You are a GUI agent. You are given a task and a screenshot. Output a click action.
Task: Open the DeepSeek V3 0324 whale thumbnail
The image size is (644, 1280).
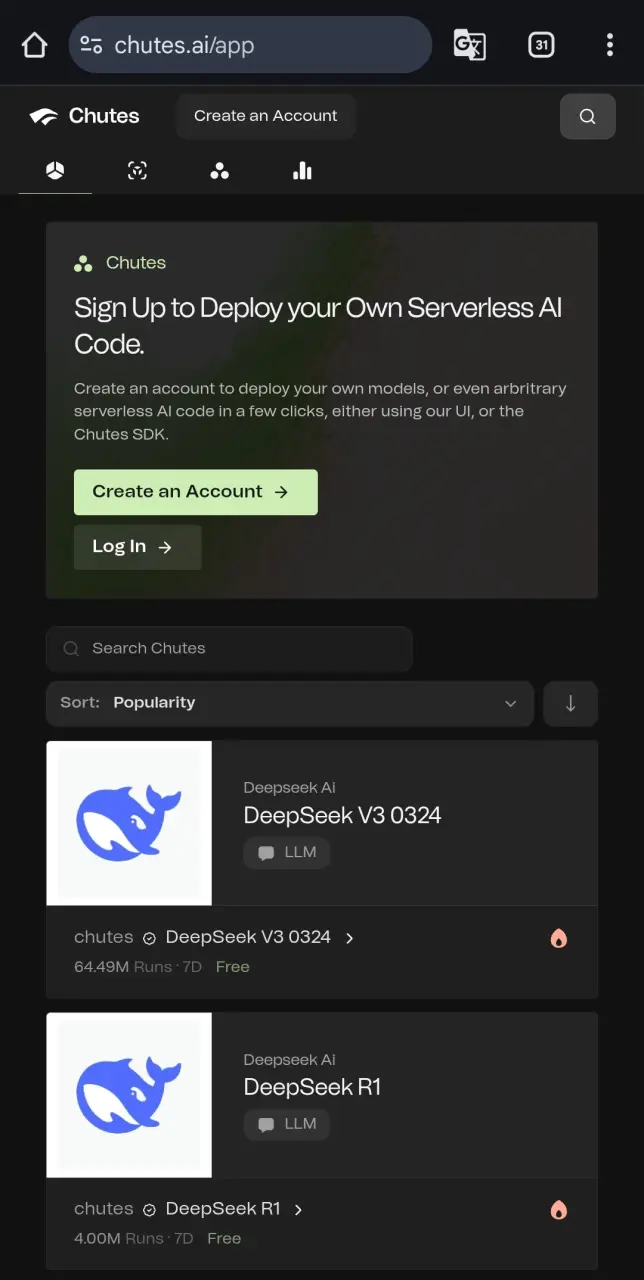(x=129, y=823)
